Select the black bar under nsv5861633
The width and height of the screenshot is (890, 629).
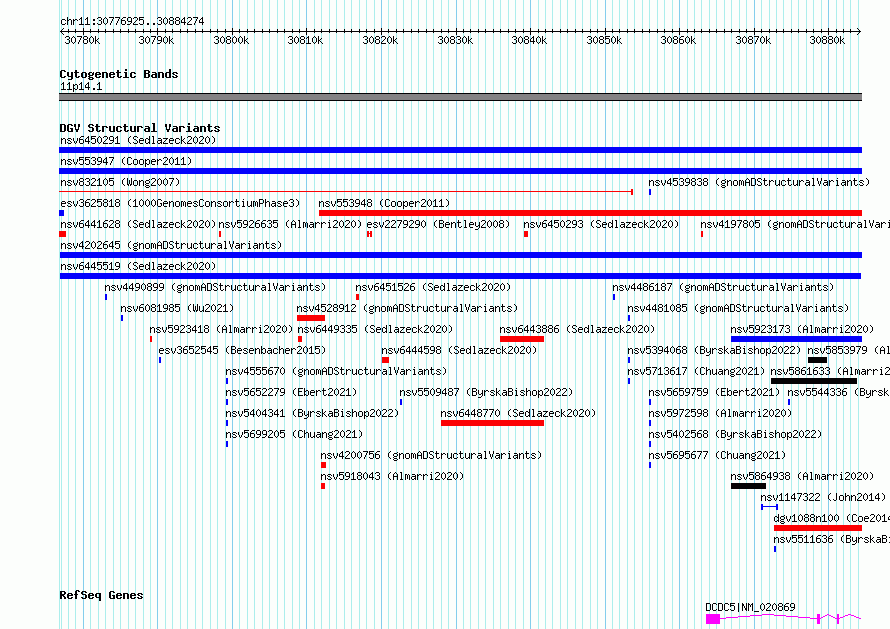pyautogui.click(x=814, y=381)
